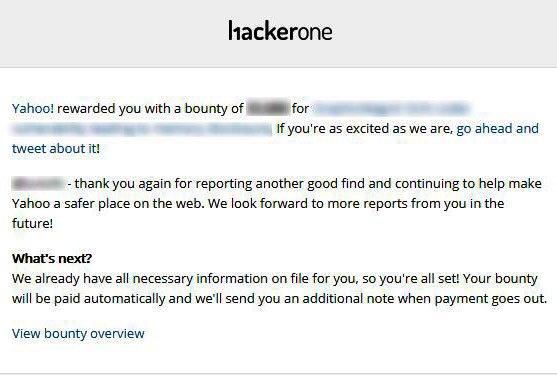Click the 'tweet about it!' link

[x=56, y=148]
